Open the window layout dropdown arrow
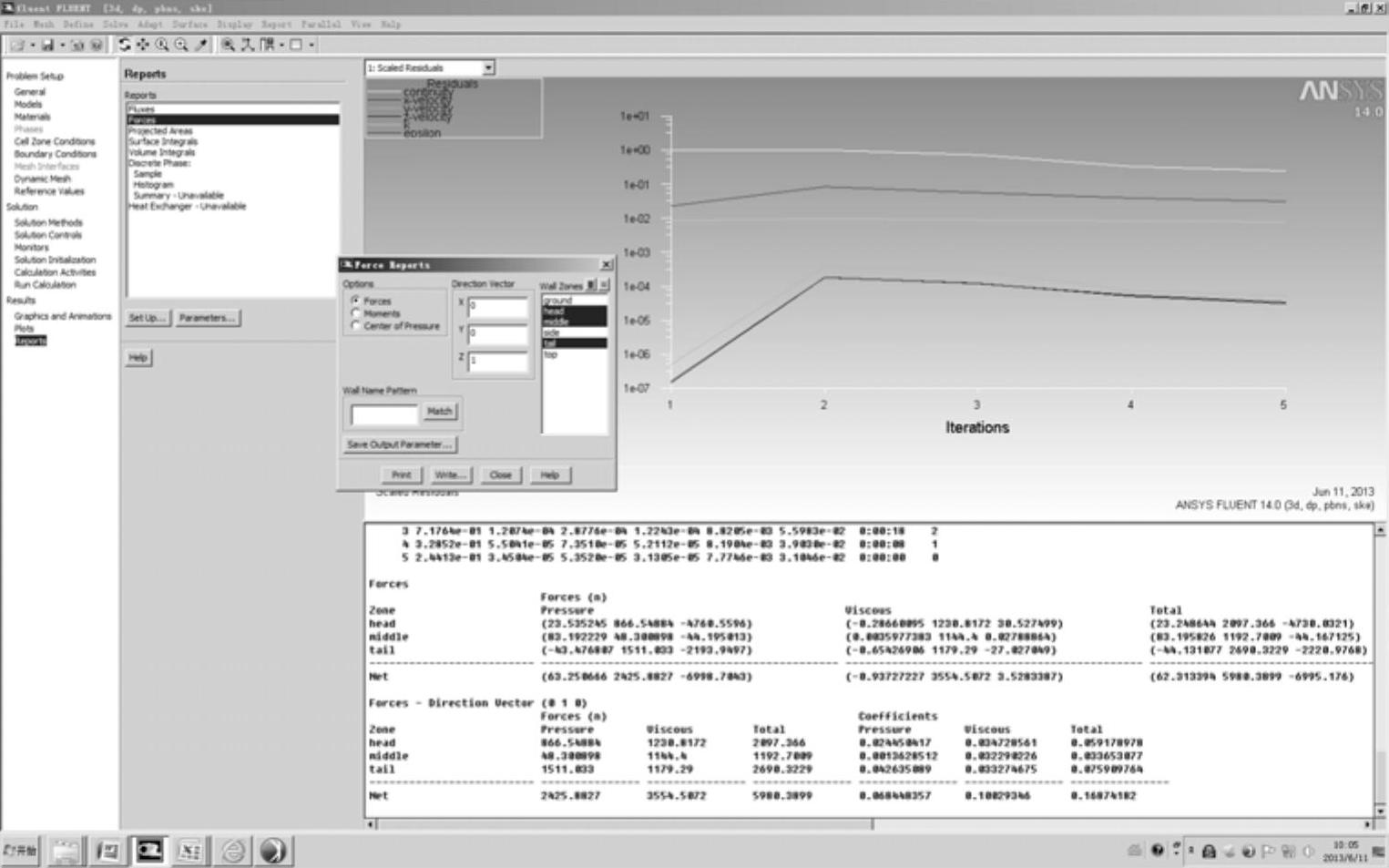Viewport: 1389px width, 868px height. point(281,45)
